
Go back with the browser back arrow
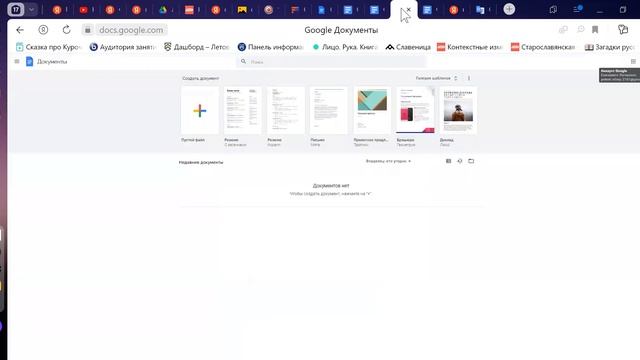[20, 30]
